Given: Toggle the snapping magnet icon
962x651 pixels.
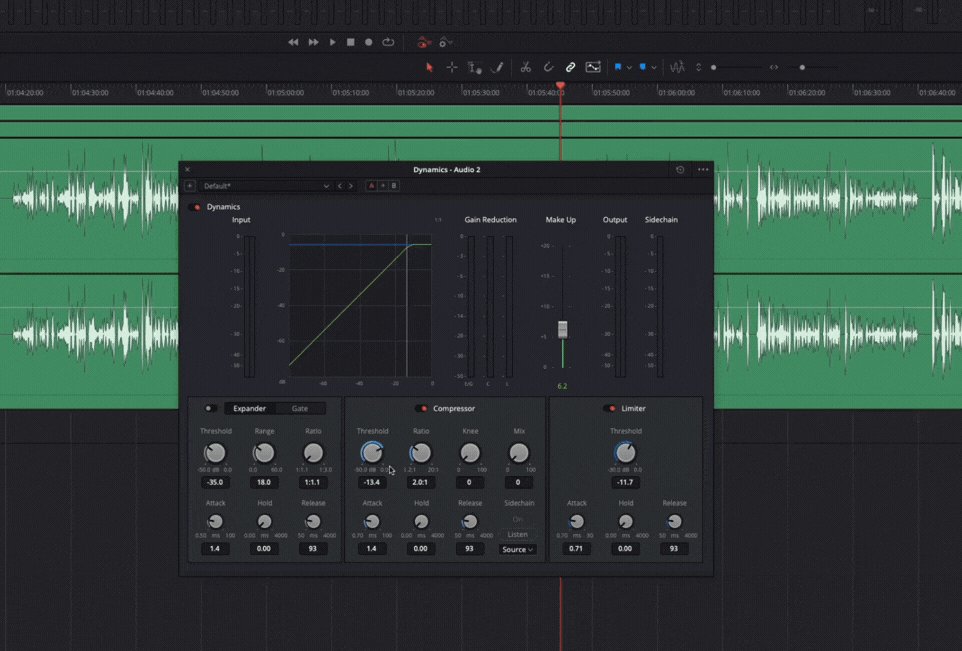Looking at the screenshot, I should [x=548, y=67].
